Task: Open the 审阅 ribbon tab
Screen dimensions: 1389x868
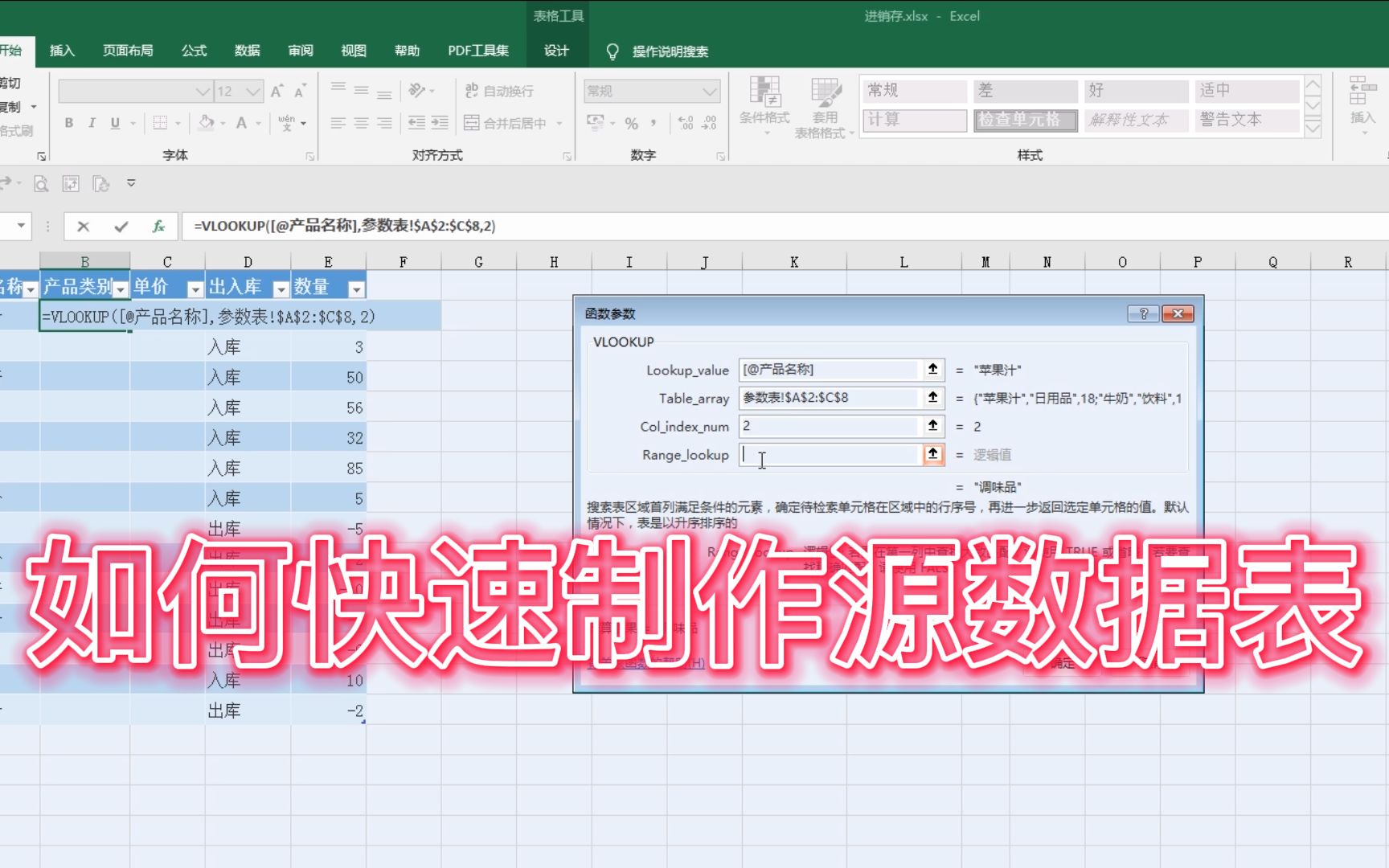Action: click(300, 51)
